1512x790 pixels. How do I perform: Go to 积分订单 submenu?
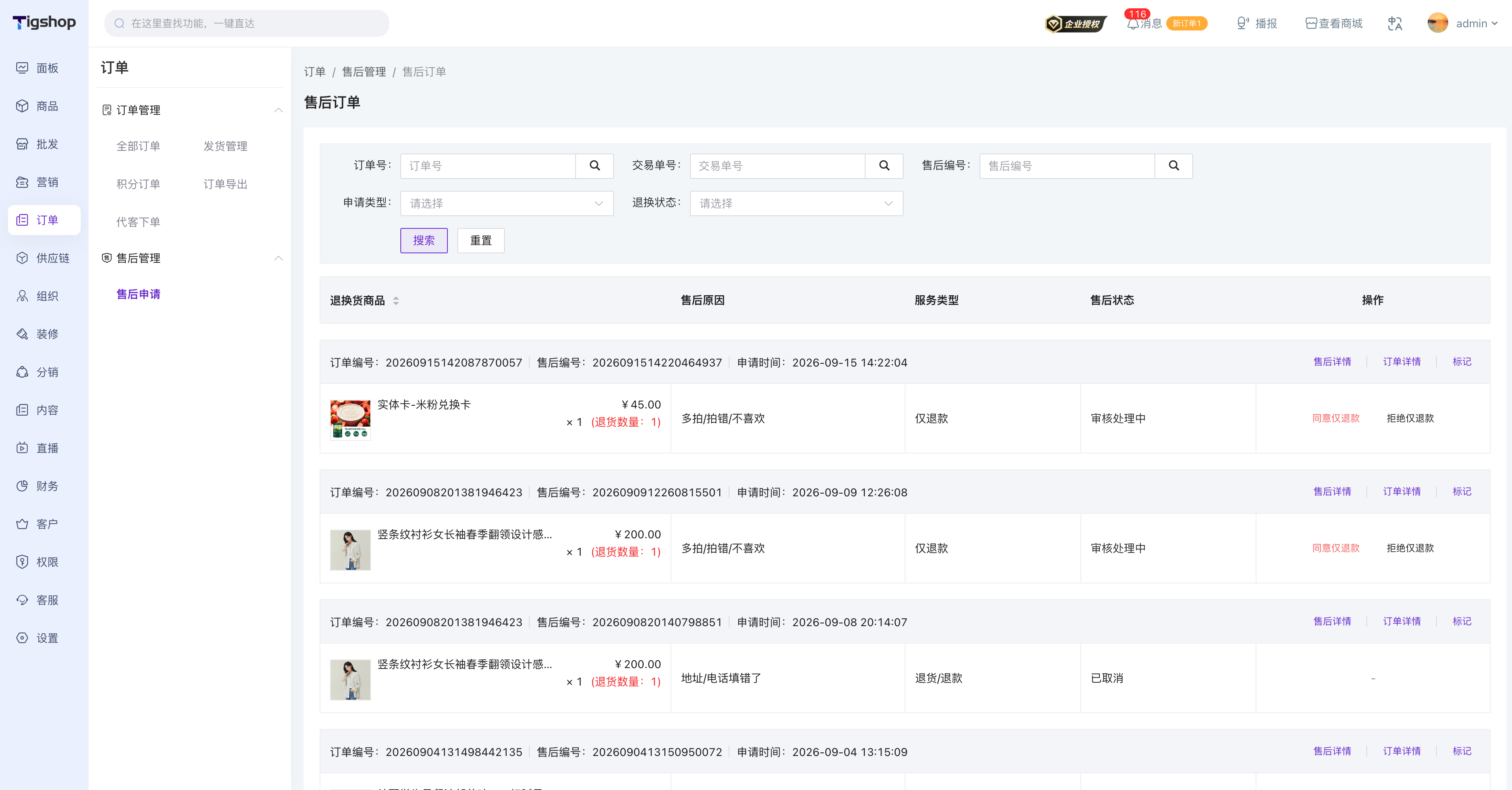138,184
